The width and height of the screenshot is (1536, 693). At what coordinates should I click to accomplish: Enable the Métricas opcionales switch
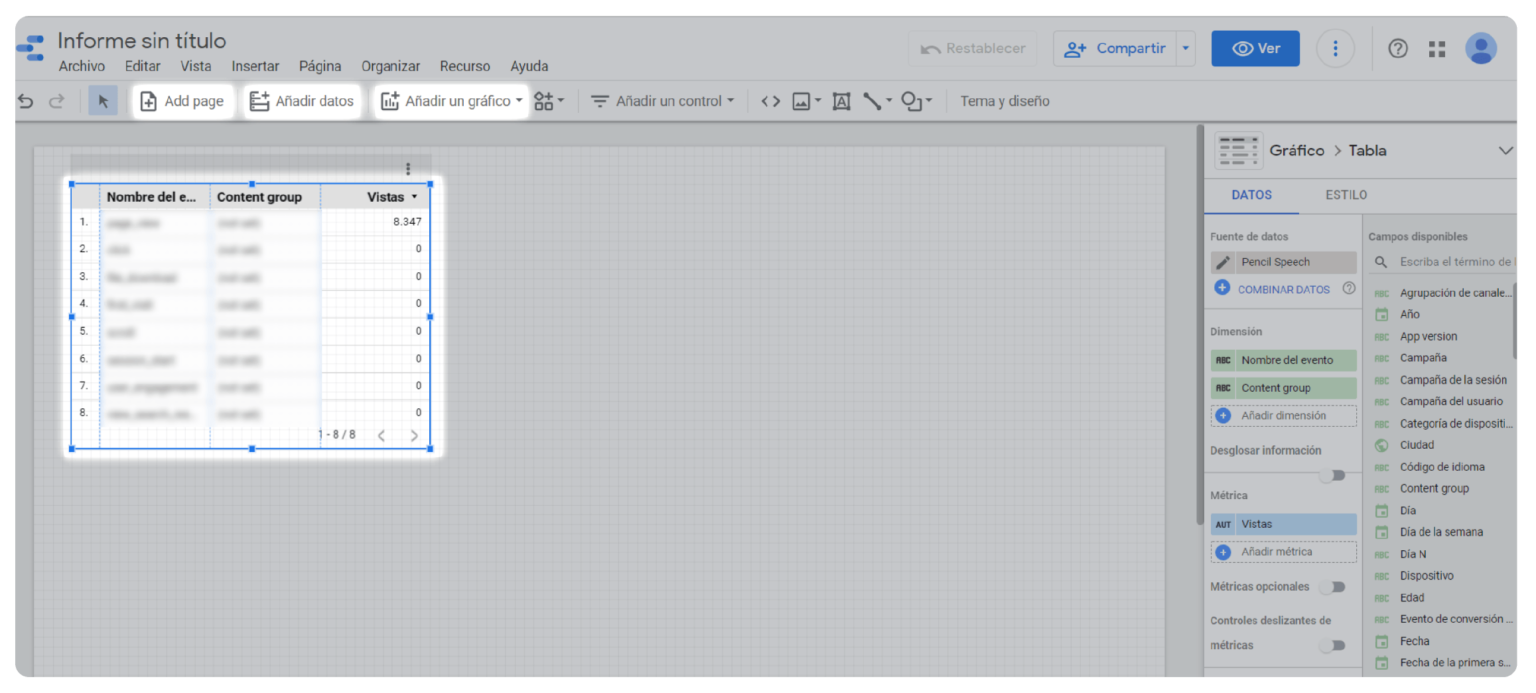[x=1334, y=586]
